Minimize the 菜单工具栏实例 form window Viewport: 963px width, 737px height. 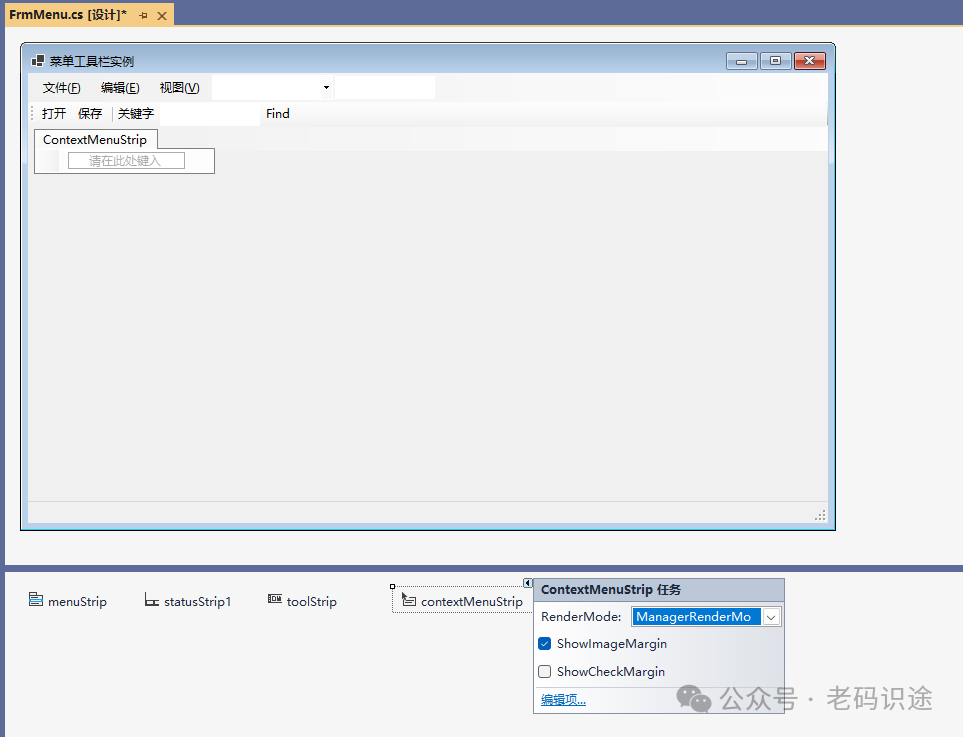tap(742, 61)
